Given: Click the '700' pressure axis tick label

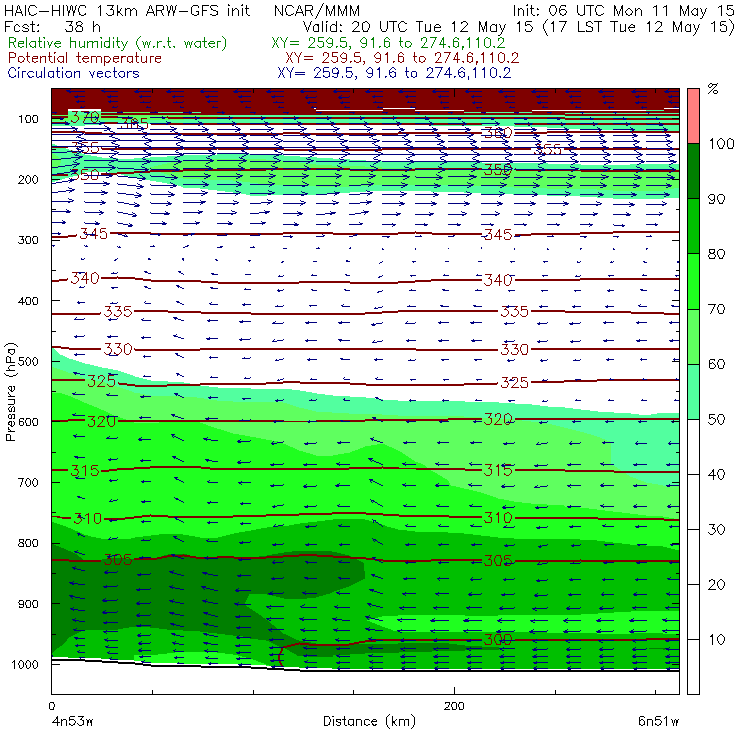Looking at the screenshot, I should [28, 482].
